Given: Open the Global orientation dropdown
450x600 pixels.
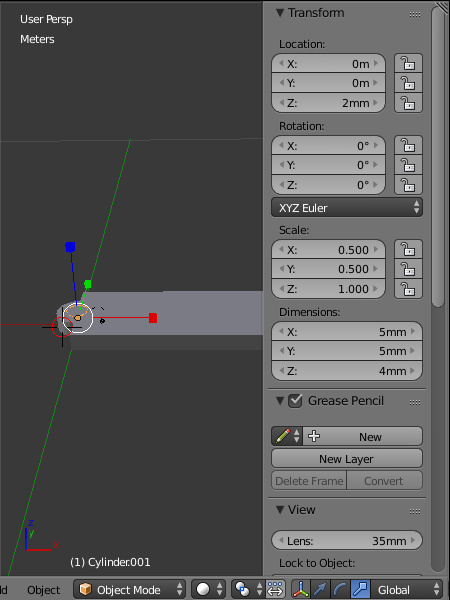Looking at the screenshot, I should coord(406,589).
